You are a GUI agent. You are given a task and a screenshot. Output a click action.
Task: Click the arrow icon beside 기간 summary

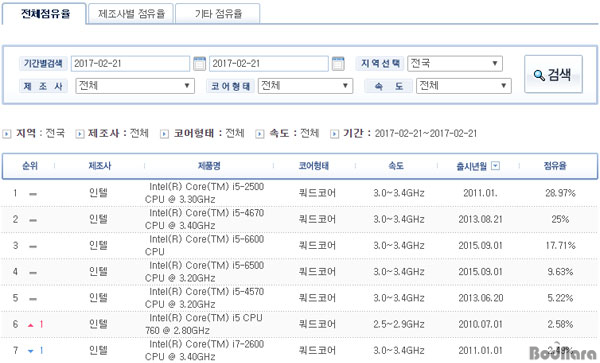pyautogui.click(x=334, y=134)
